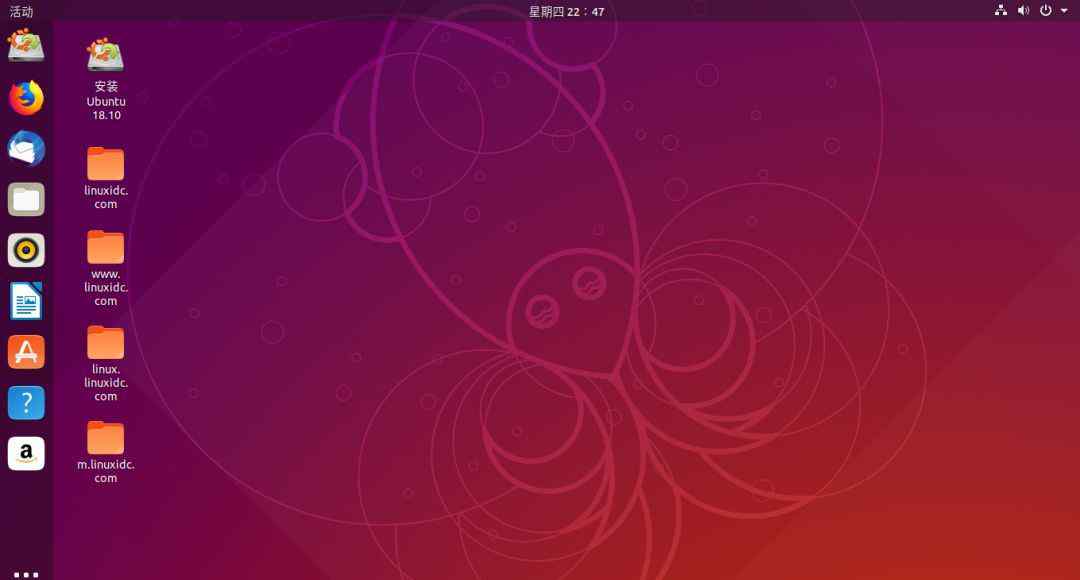
Task: Click the Ubuntu installer icon in dock
Action: coord(26,46)
